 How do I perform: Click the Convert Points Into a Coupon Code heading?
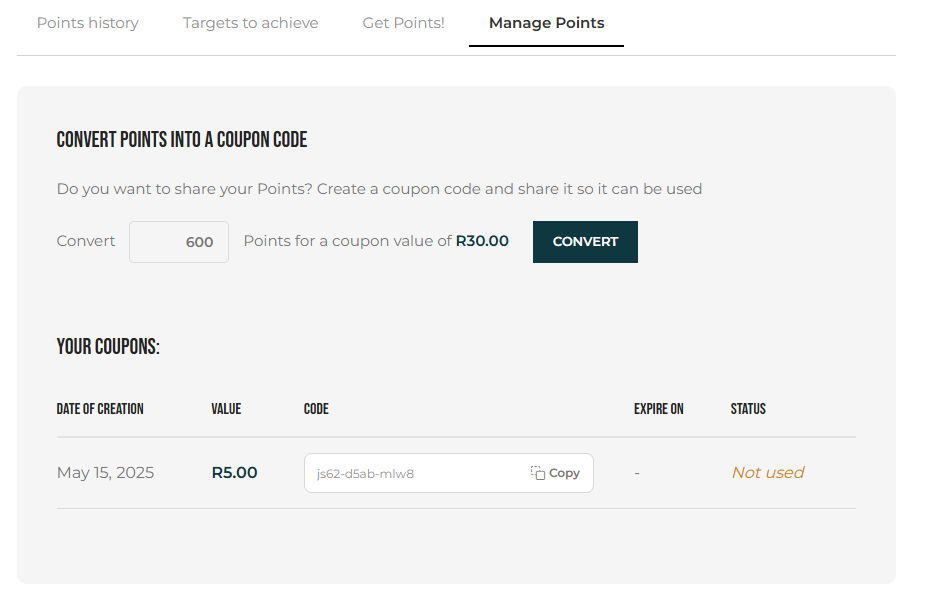(181, 140)
